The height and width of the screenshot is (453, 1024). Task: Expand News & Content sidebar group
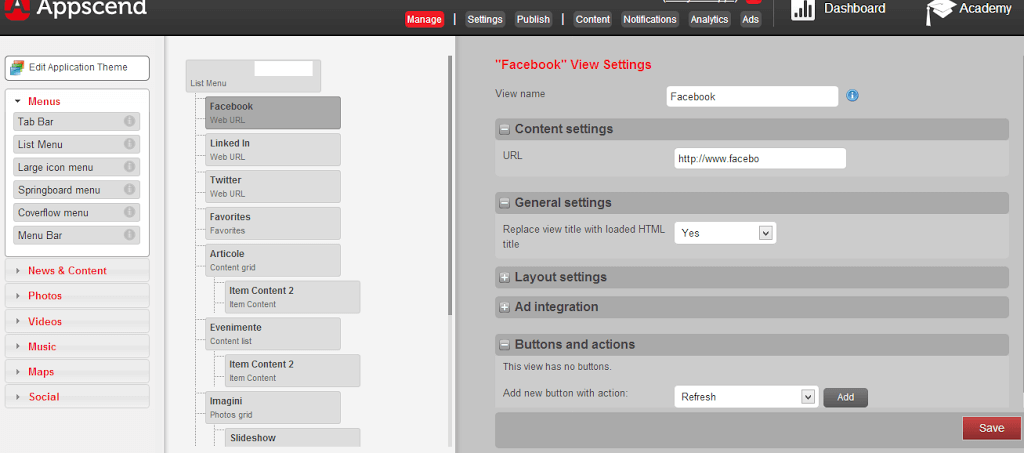tap(77, 270)
